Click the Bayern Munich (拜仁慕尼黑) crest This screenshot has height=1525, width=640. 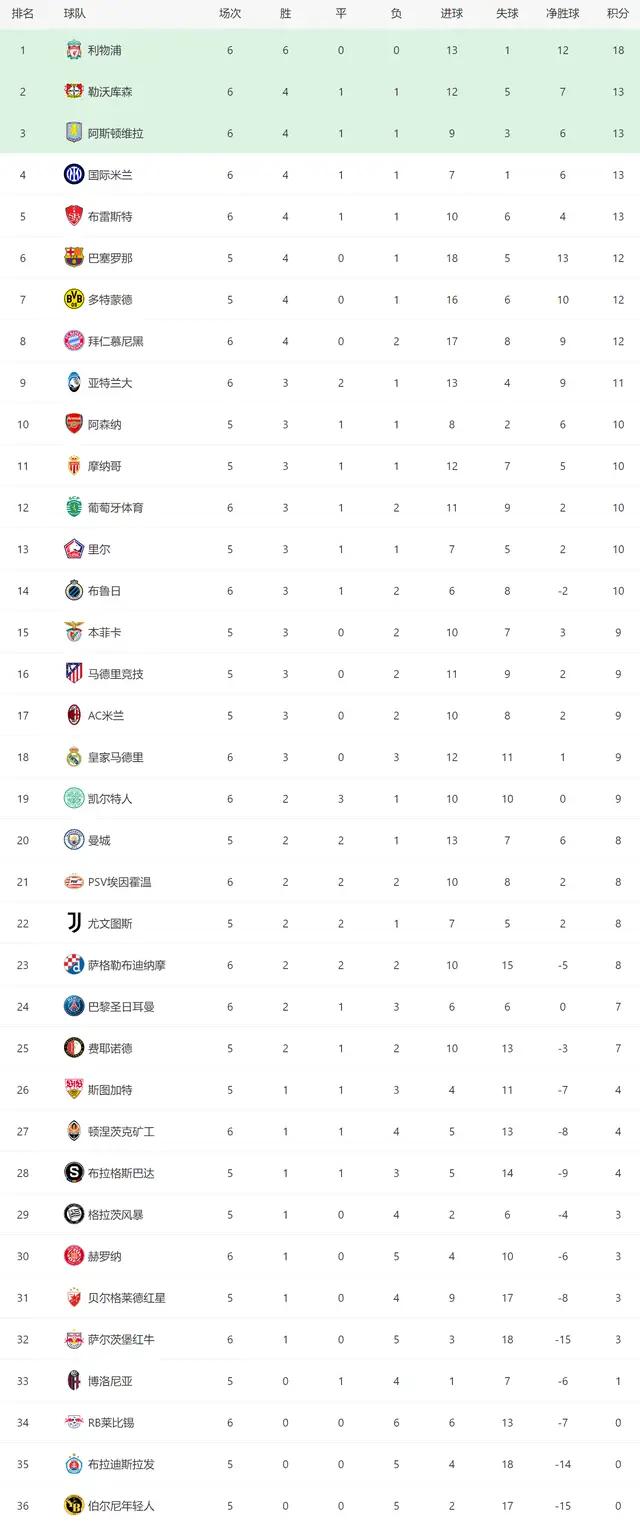[73, 341]
